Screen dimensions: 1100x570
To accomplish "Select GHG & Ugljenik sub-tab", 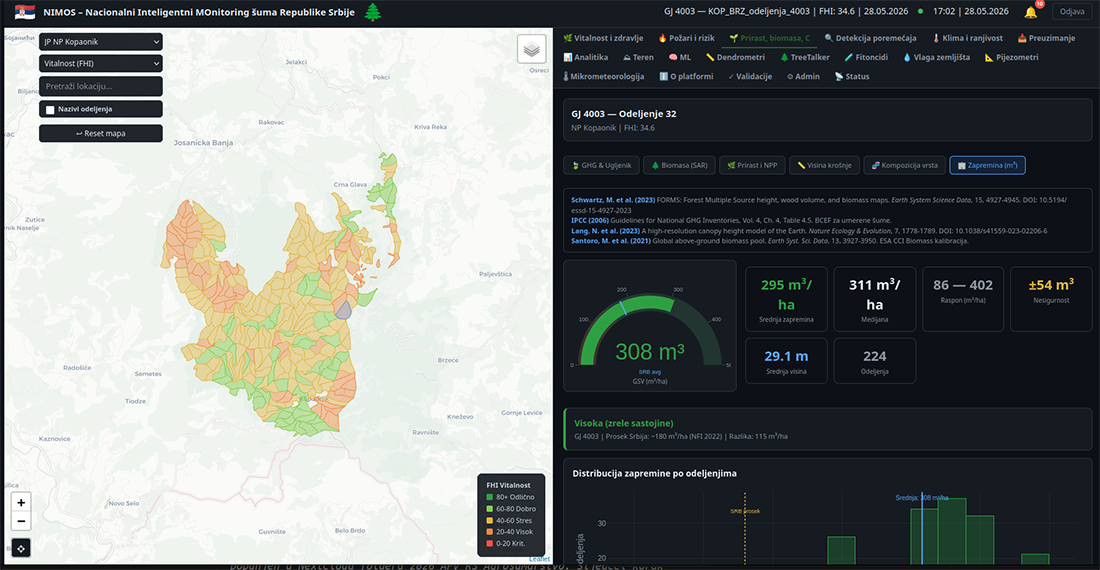I will pos(601,165).
